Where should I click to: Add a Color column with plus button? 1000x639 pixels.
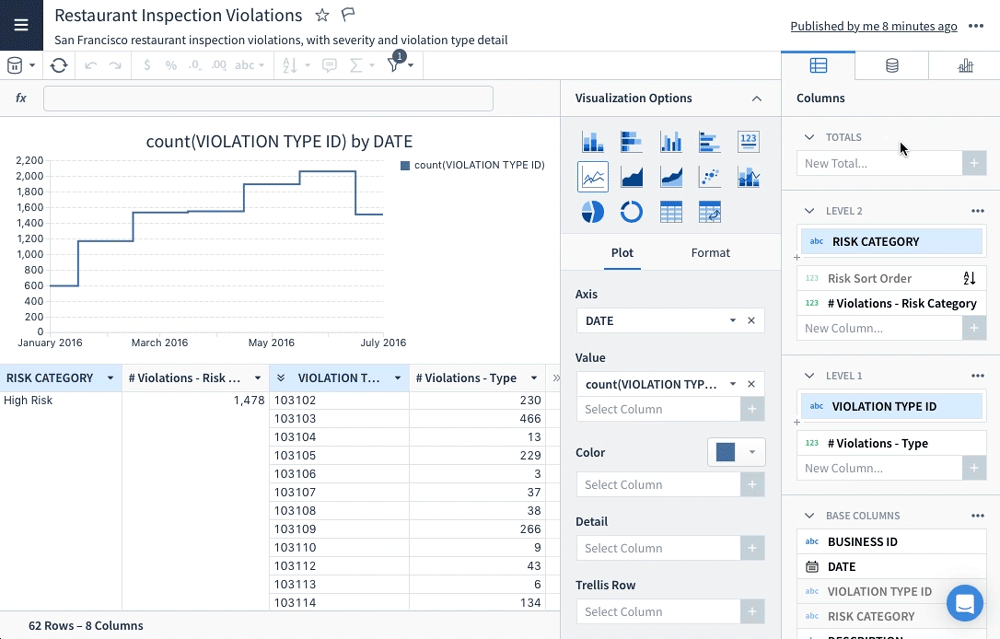(753, 485)
